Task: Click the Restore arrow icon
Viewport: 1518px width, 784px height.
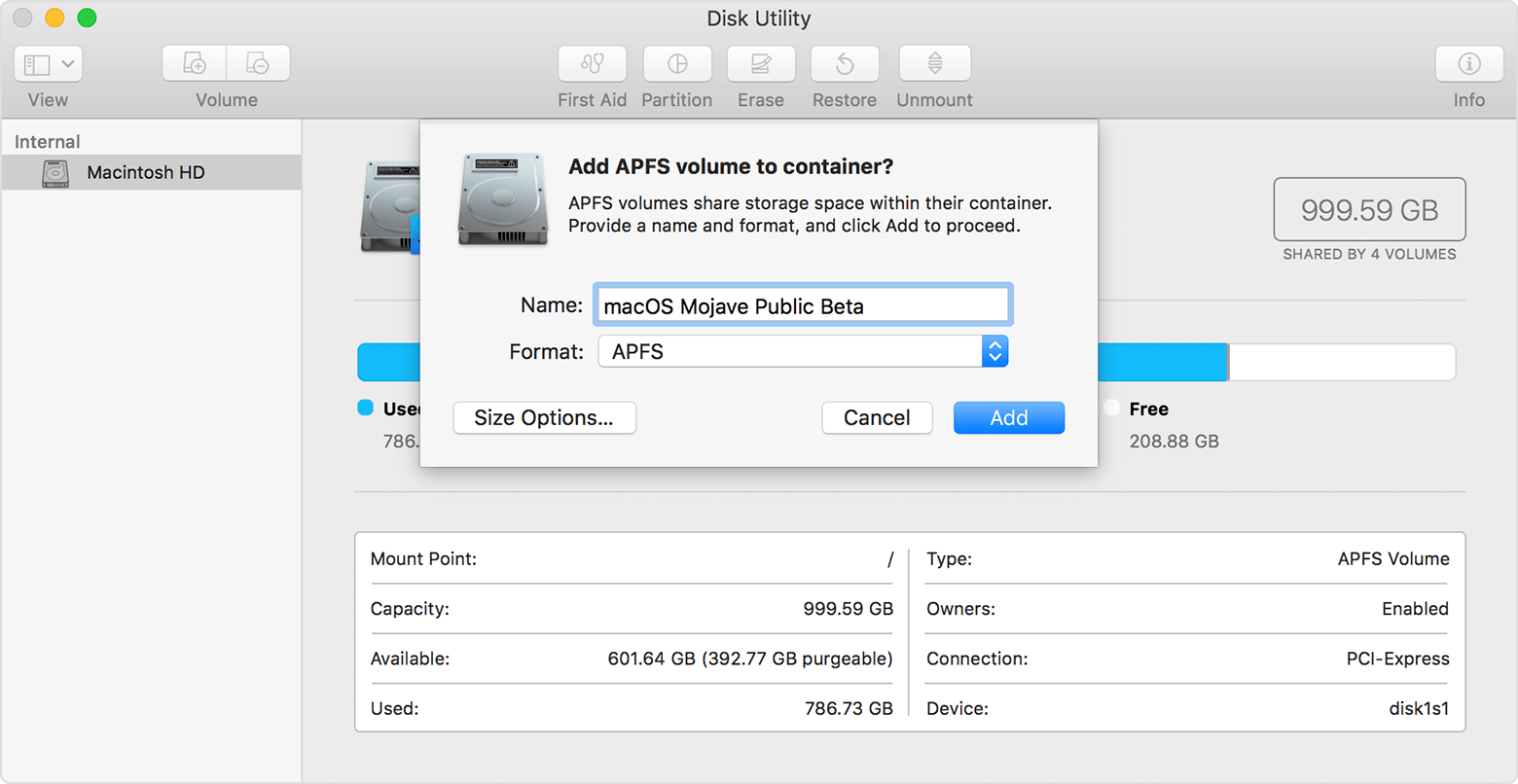Action: [x=845, y=63]
